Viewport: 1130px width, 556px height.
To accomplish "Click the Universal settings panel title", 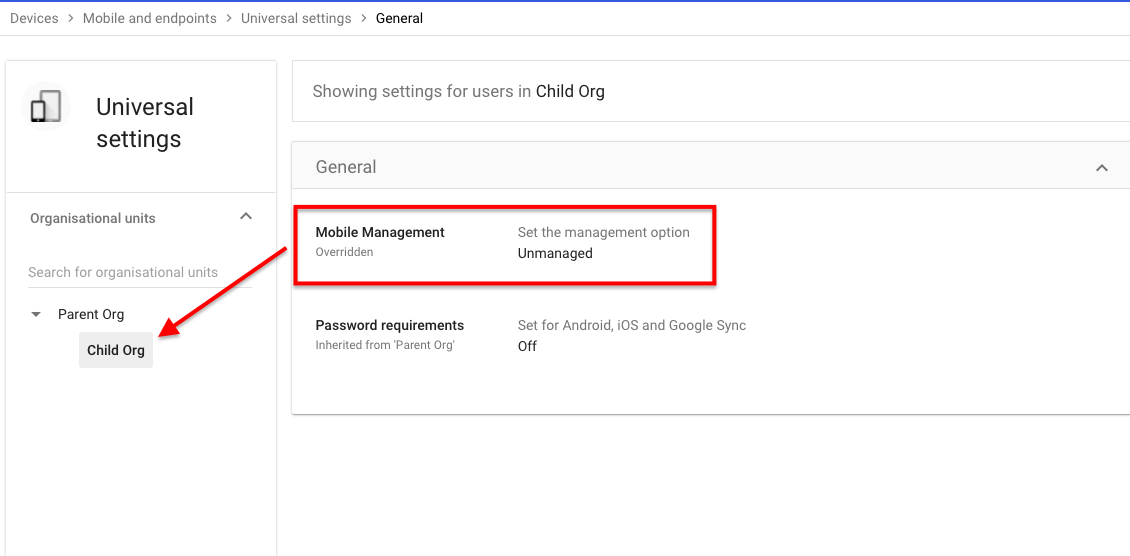I will [145, 123].
